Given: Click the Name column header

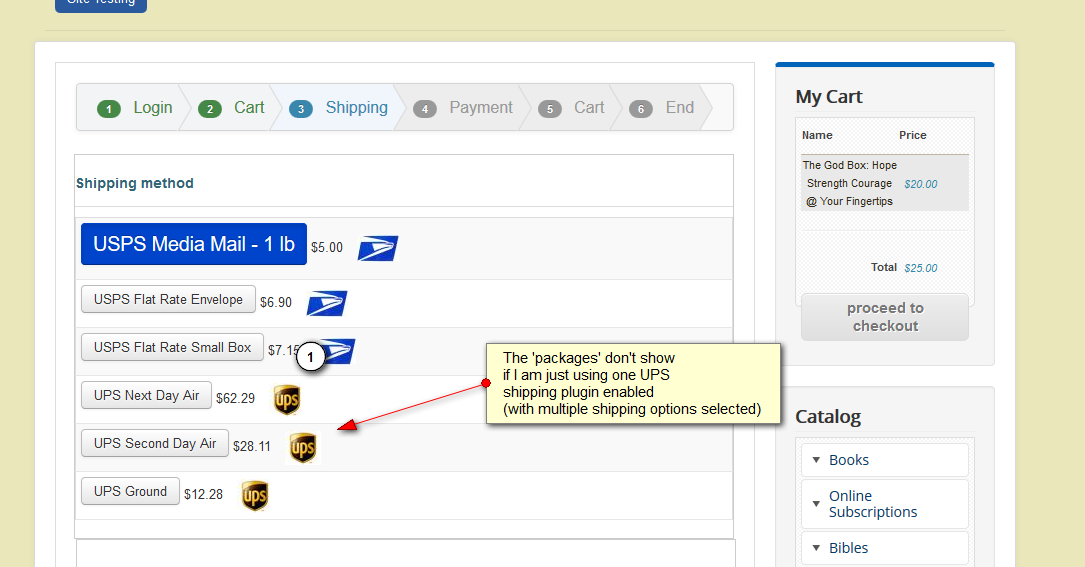Looking at the screenshot, I should pyautogui.click(x=817, y=135).
